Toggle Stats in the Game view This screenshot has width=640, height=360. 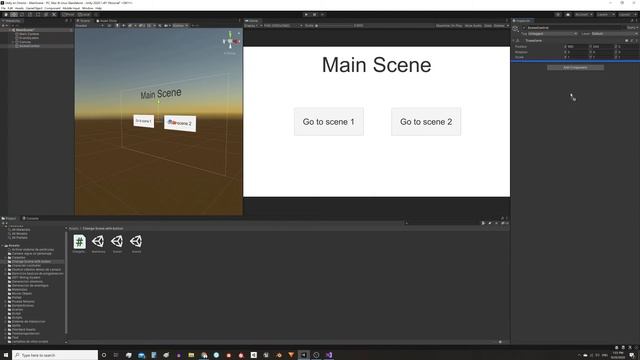488,26
